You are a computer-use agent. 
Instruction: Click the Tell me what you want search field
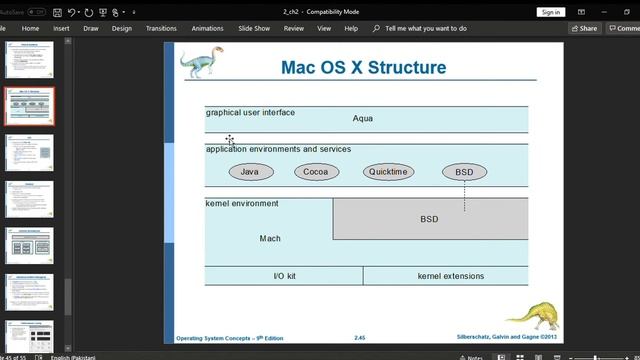pos(426,29)
